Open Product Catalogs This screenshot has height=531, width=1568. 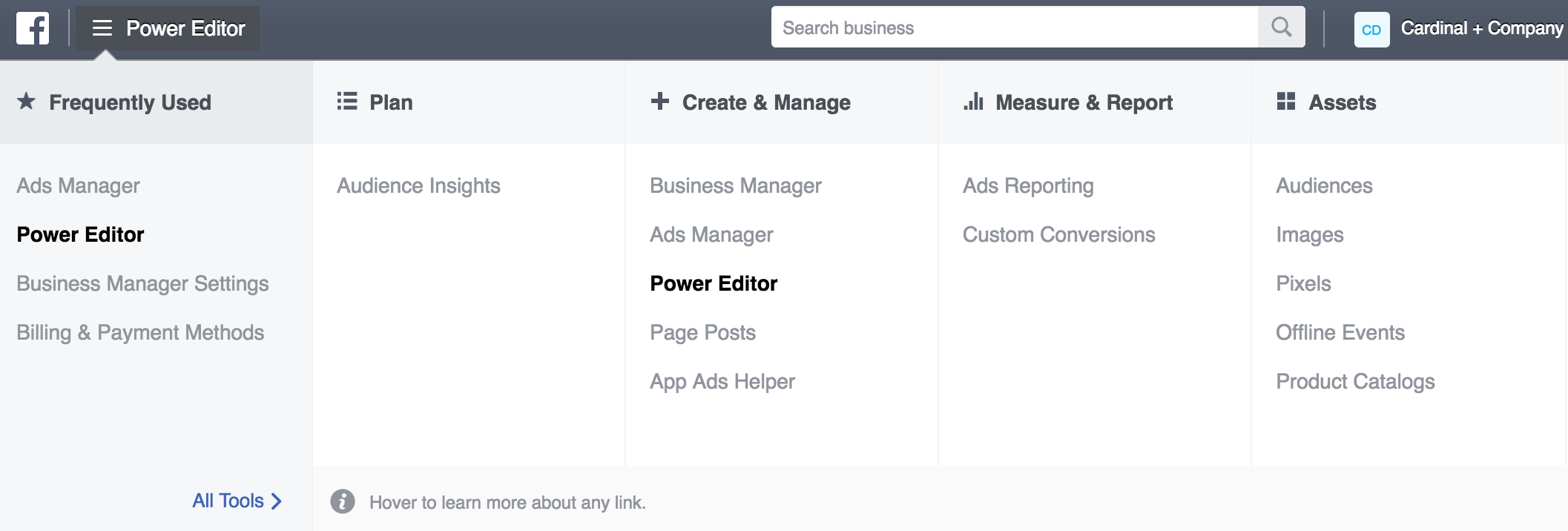tap(1355, 381)
